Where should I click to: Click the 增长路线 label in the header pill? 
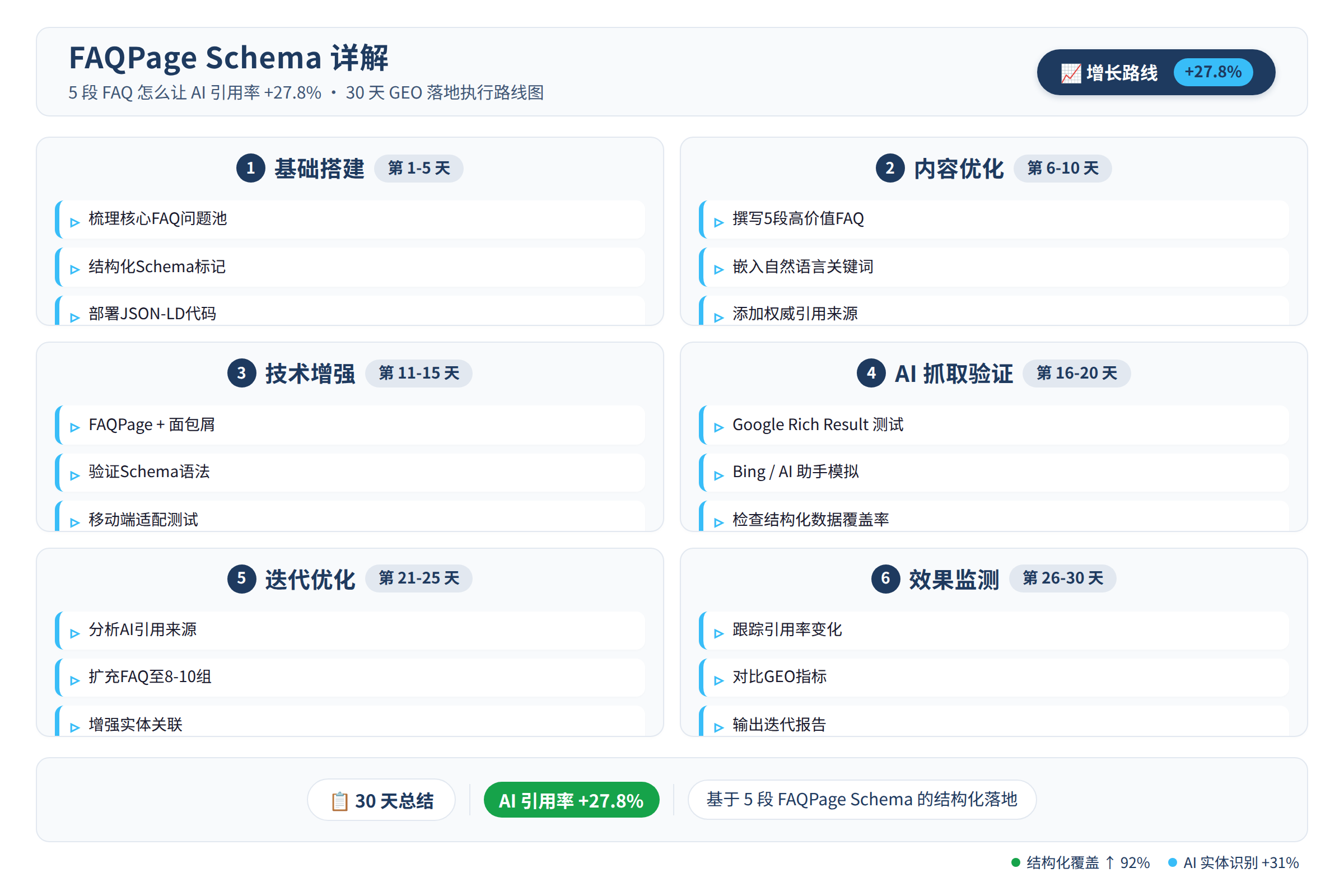(1122, 73)
